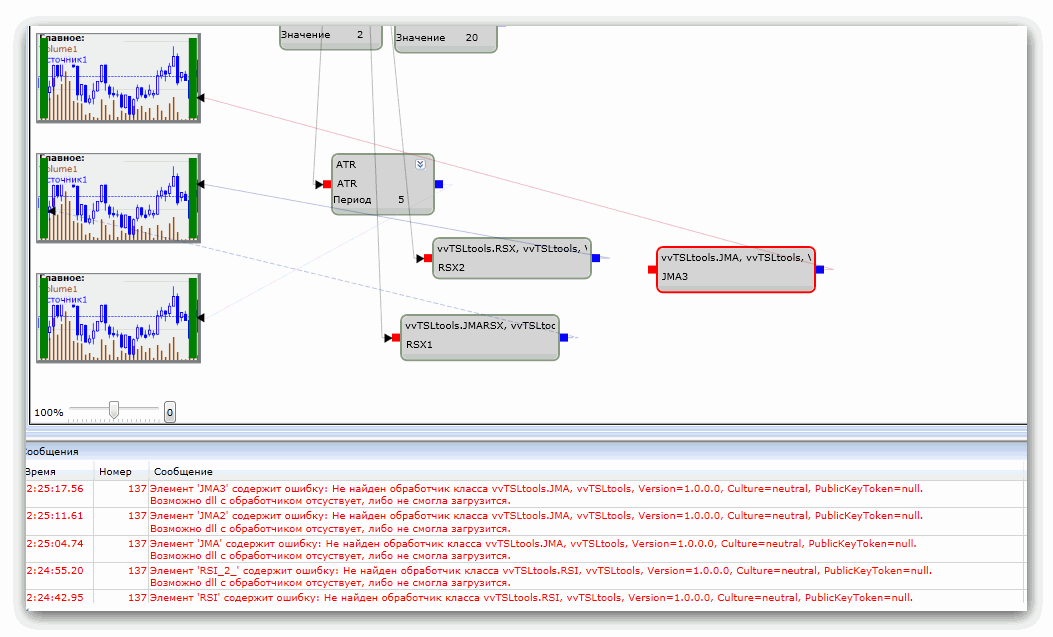Select the RSX1 JMARSX block

point(479,338)
